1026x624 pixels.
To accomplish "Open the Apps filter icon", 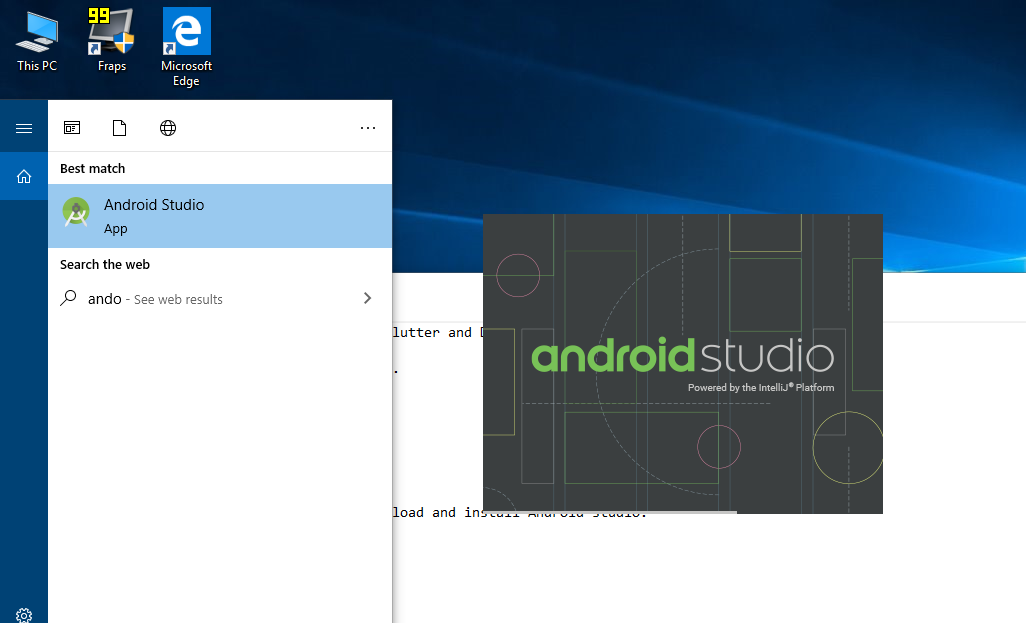I will (71, 127).
